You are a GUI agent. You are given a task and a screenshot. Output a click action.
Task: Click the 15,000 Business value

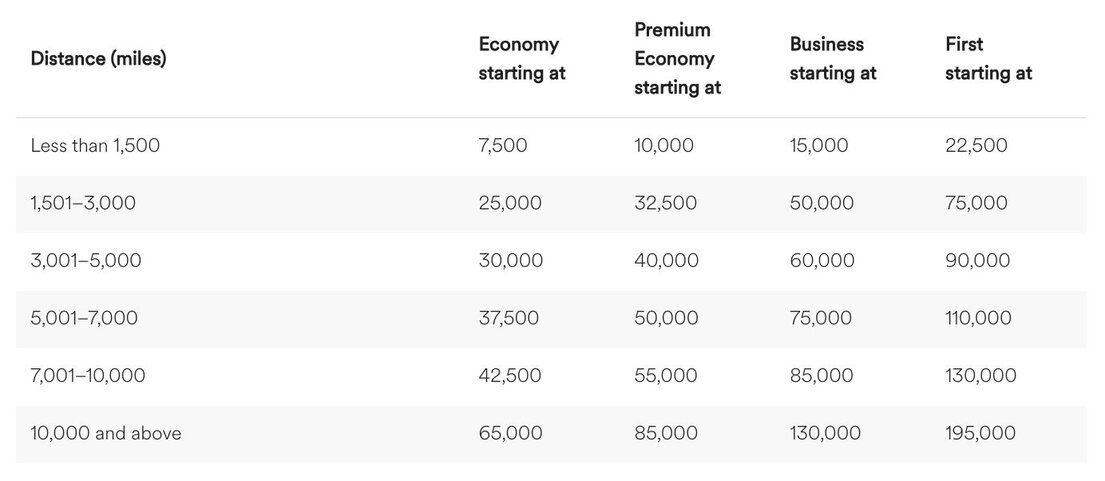pyautogui.click(x=819, y=146)
